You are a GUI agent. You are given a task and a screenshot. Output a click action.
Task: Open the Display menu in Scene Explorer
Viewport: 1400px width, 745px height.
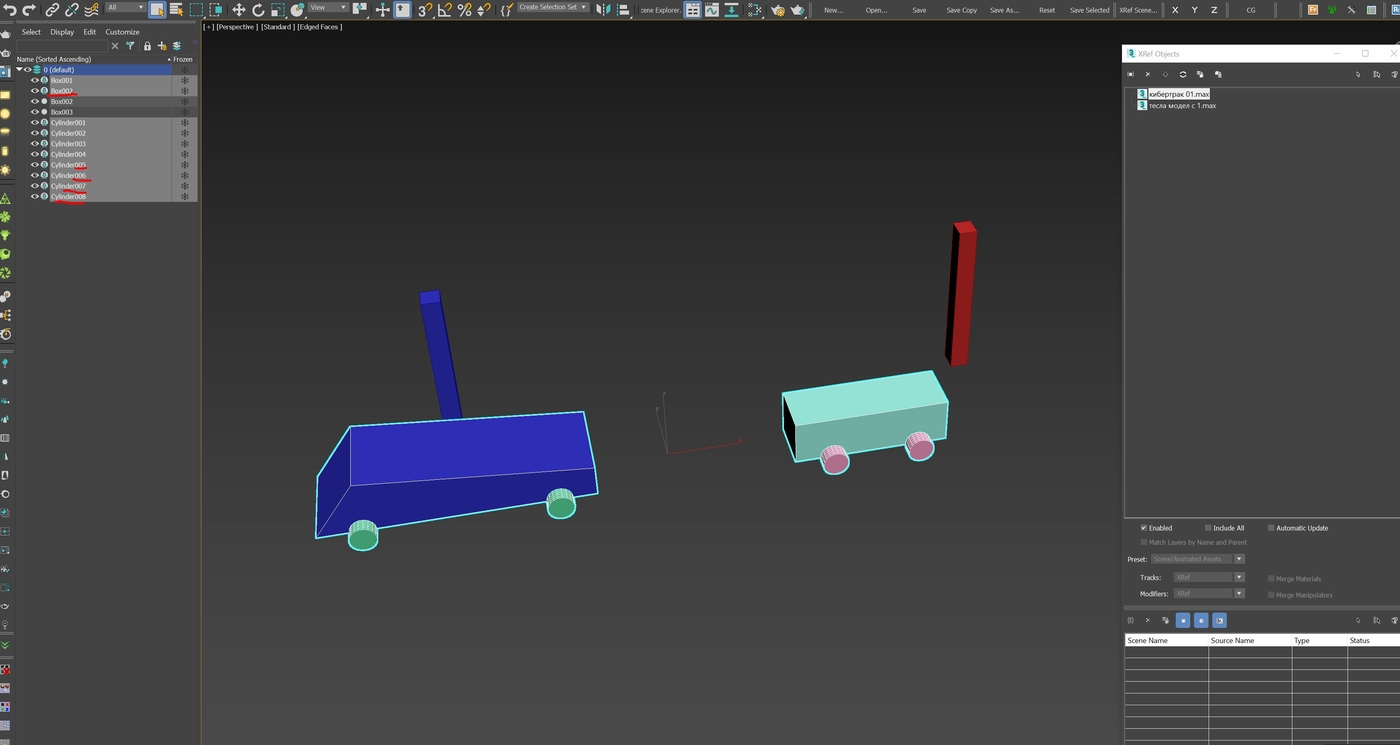63,32
